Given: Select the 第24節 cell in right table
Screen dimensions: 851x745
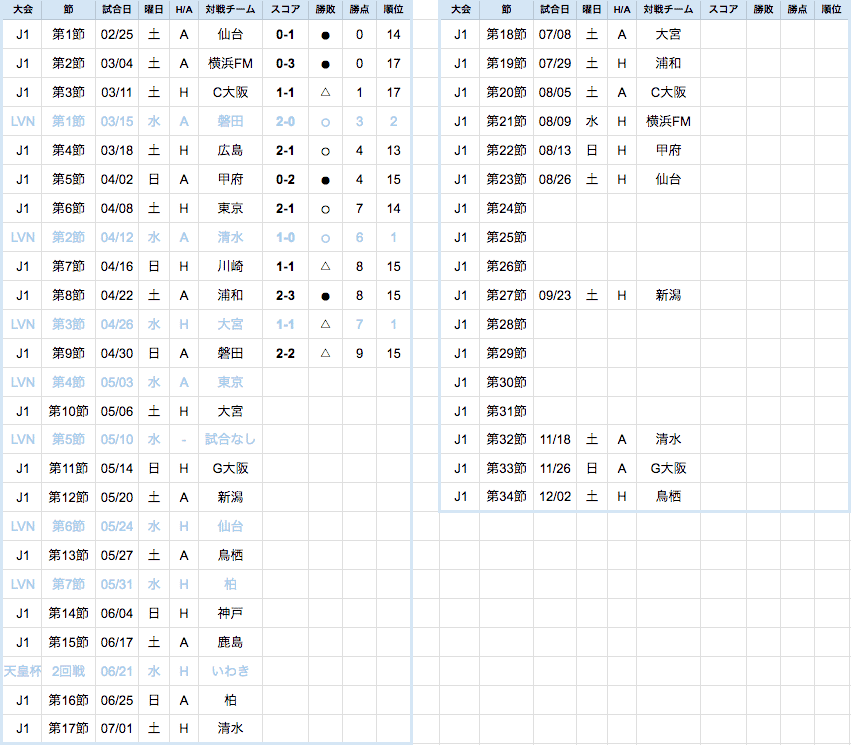Looking at the screenshot, I should coord(506,208).
